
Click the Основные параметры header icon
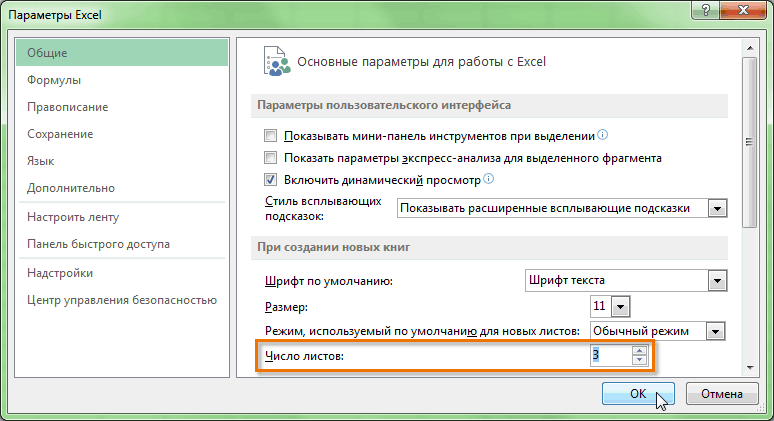pyautogui.click(x=276, y=61)
